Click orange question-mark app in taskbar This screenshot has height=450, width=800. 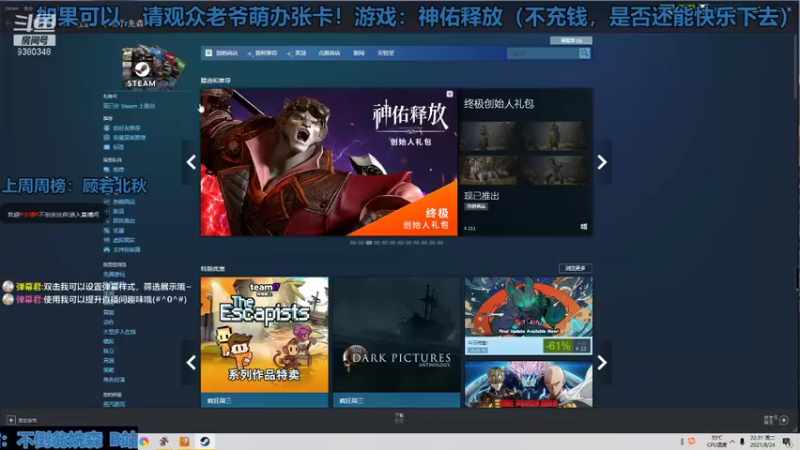pyautogui.click(x=184, y=442)
